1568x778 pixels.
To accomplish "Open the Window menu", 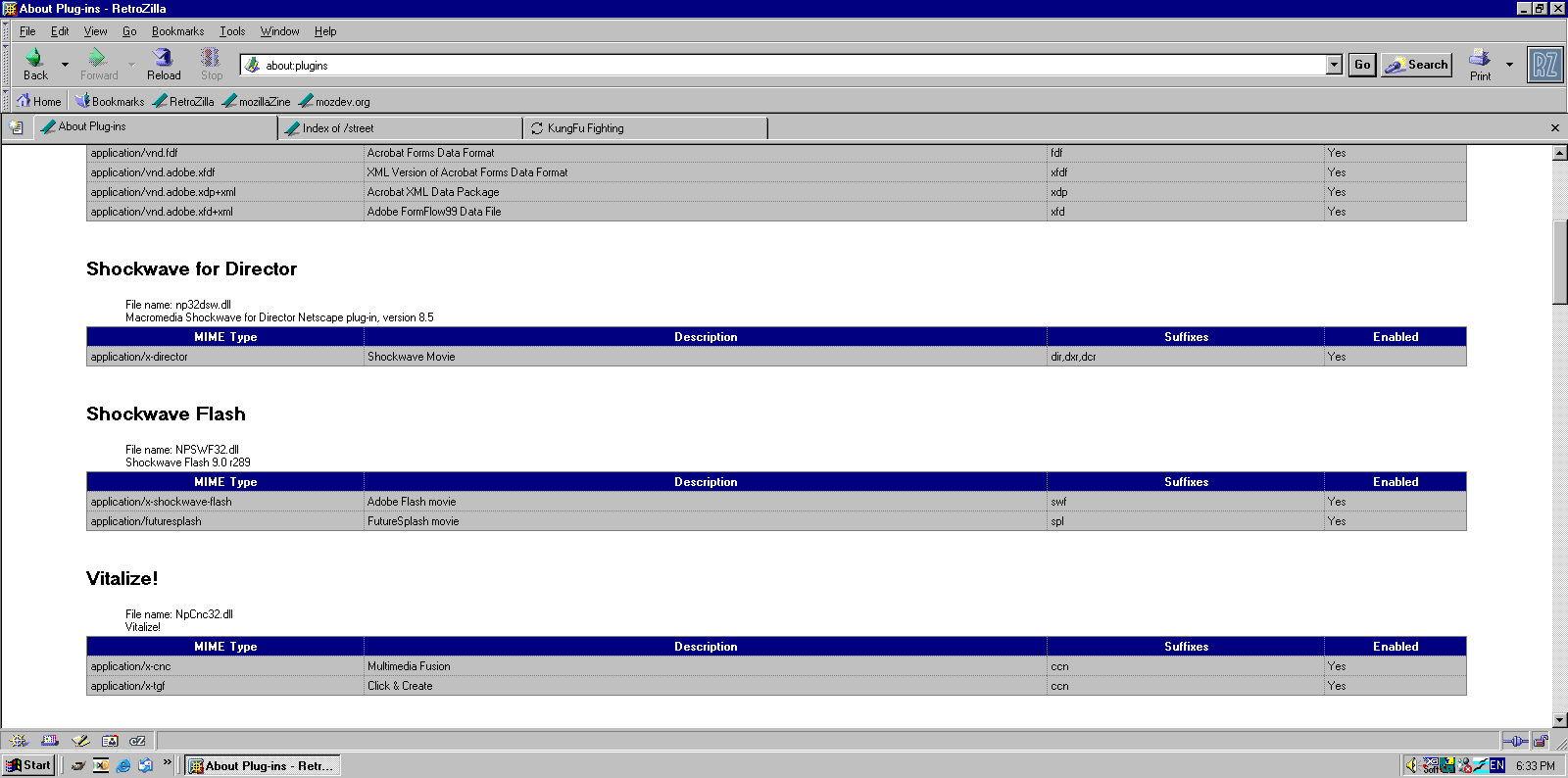I will [x=279, y=31].
